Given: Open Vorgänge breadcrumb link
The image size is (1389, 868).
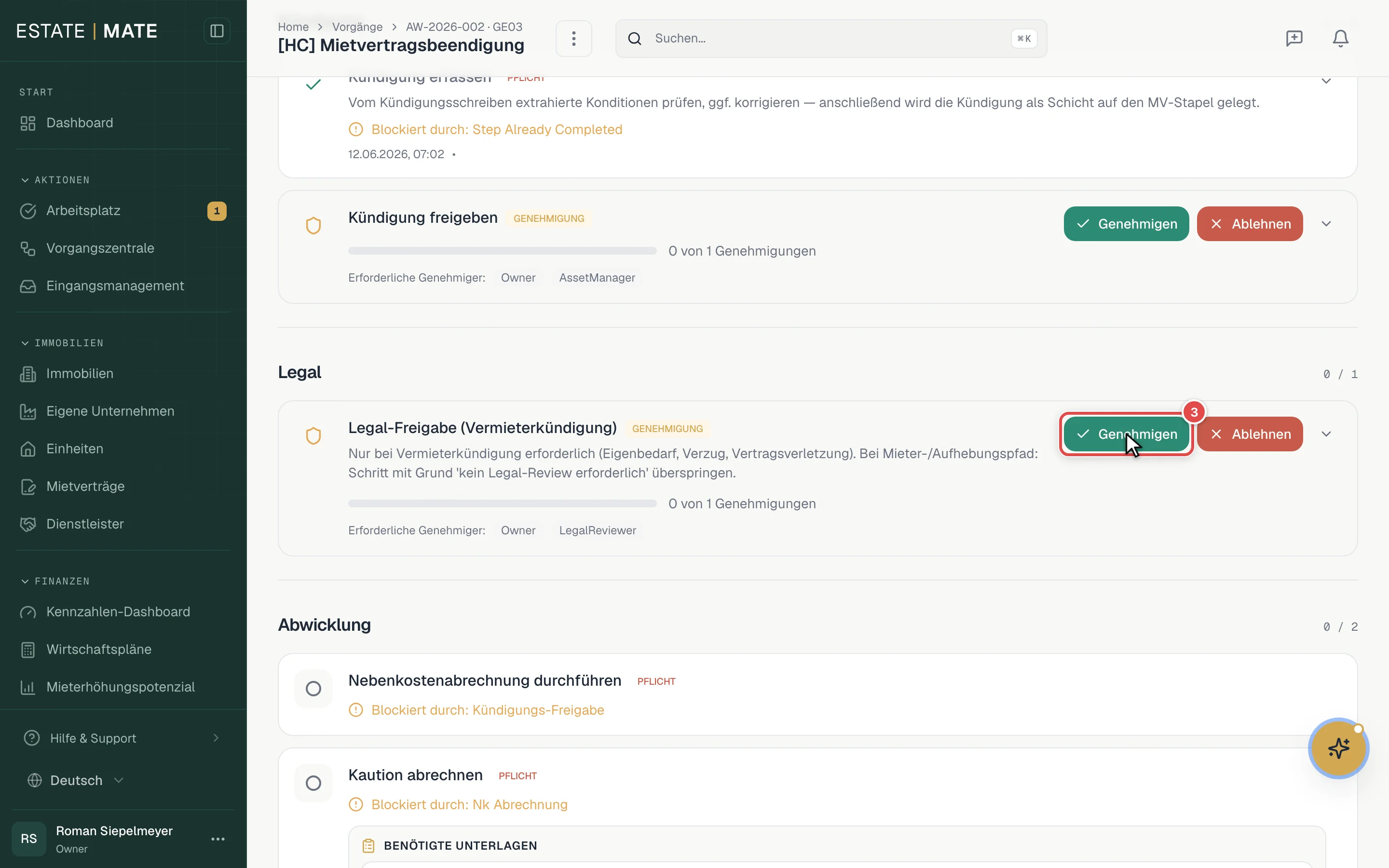Looking at the screenshot, I should click(357, 27).
